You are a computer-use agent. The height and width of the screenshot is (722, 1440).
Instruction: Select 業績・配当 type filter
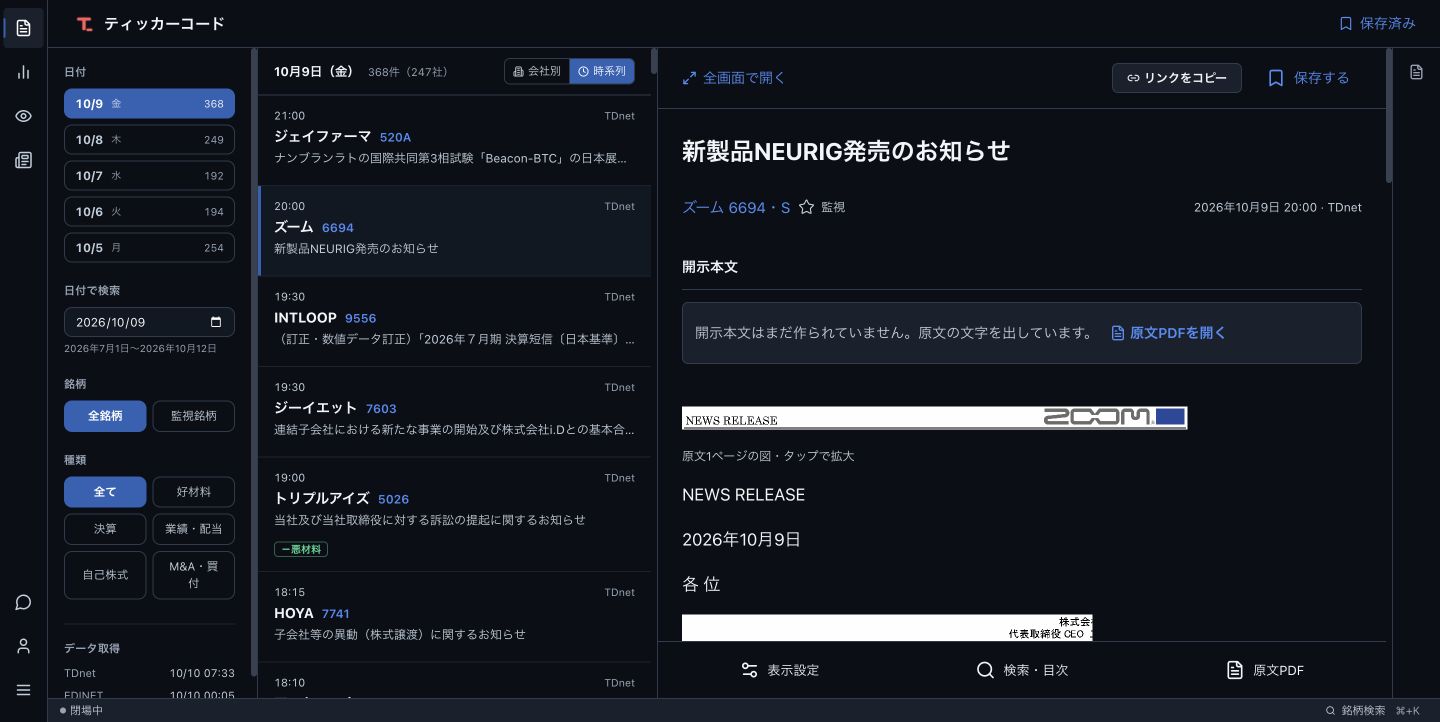tap(194, 529)
